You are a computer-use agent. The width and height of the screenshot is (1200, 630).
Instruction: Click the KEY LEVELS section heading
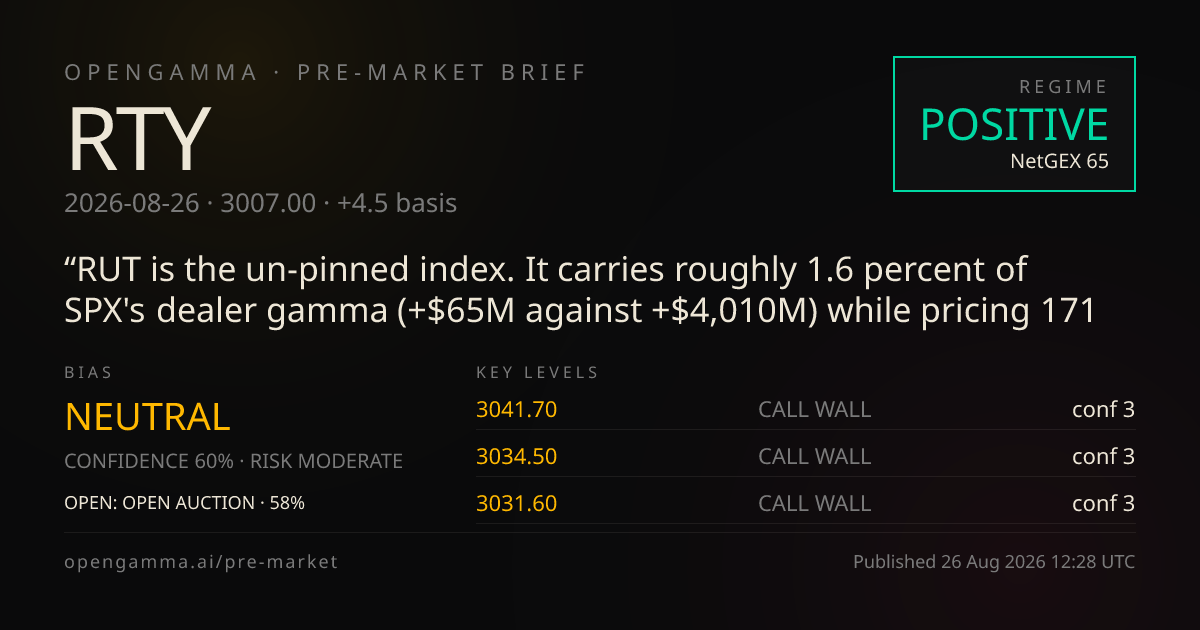click(x=537, y=373)
